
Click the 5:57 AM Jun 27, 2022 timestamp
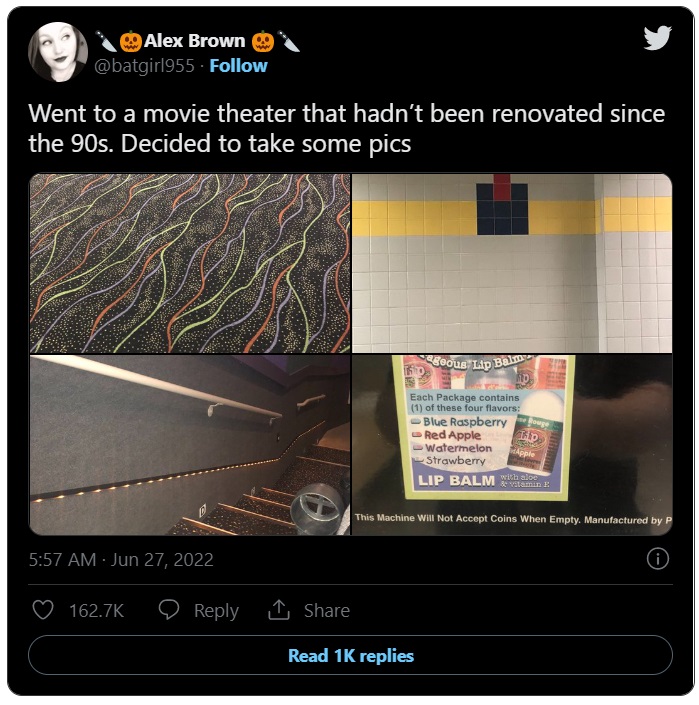pos(121,560)
